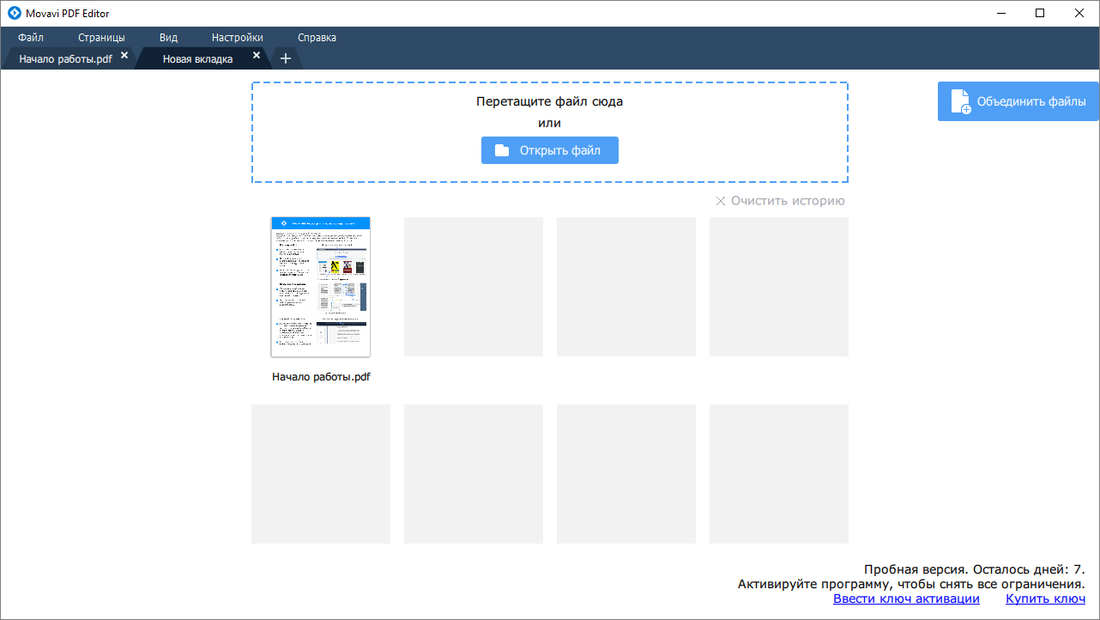Click the Объединить файлы button

(1018, 101)
